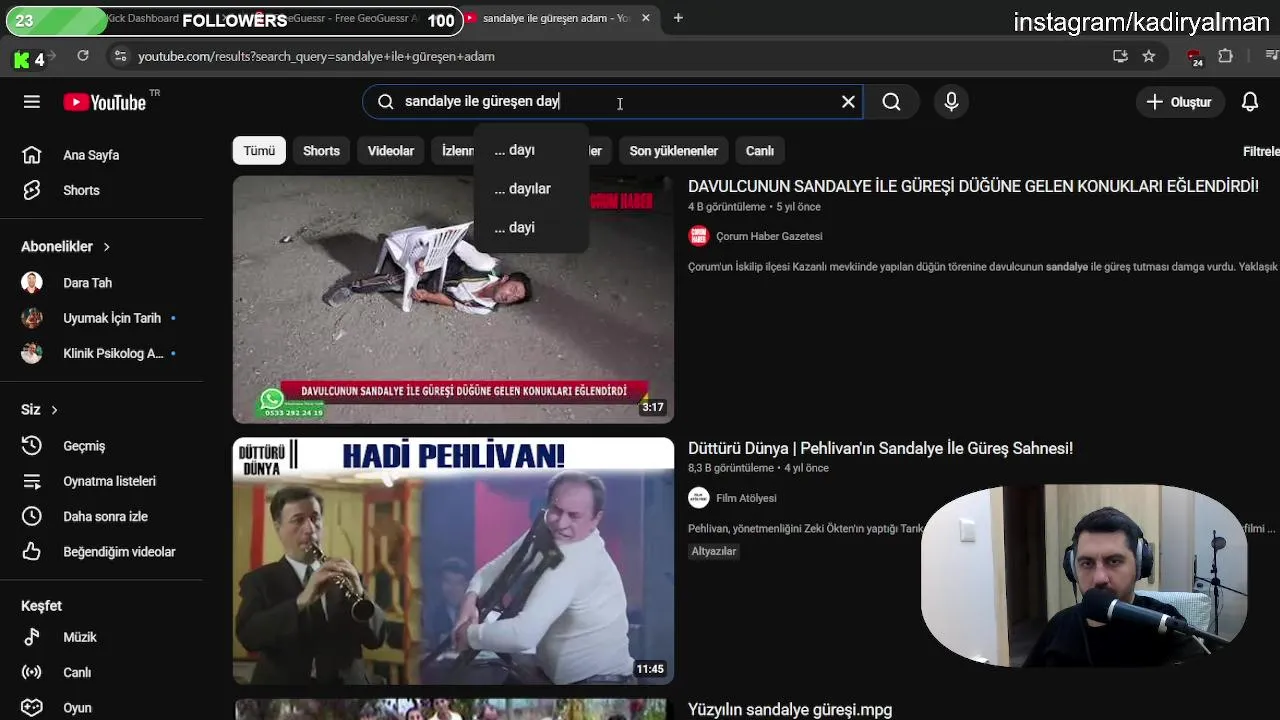This screenshot has height=720, width=1280.
Task: Click the magnifier search button
Action: coord(891,102)
